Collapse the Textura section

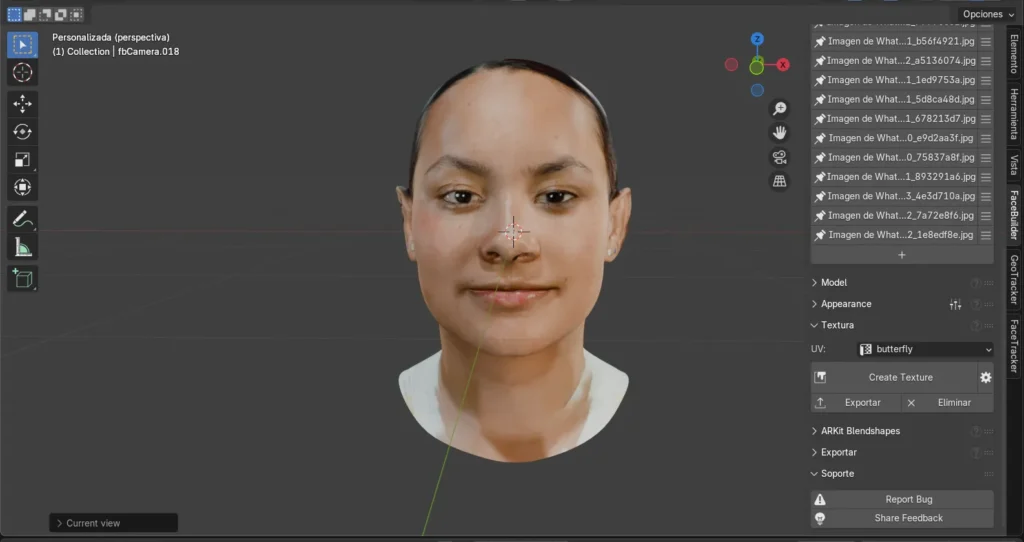click(837, 325)
